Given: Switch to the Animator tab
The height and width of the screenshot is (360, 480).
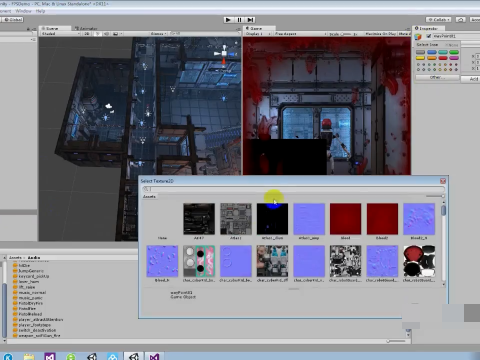Looking at the screenshot, I should point(86,29).
